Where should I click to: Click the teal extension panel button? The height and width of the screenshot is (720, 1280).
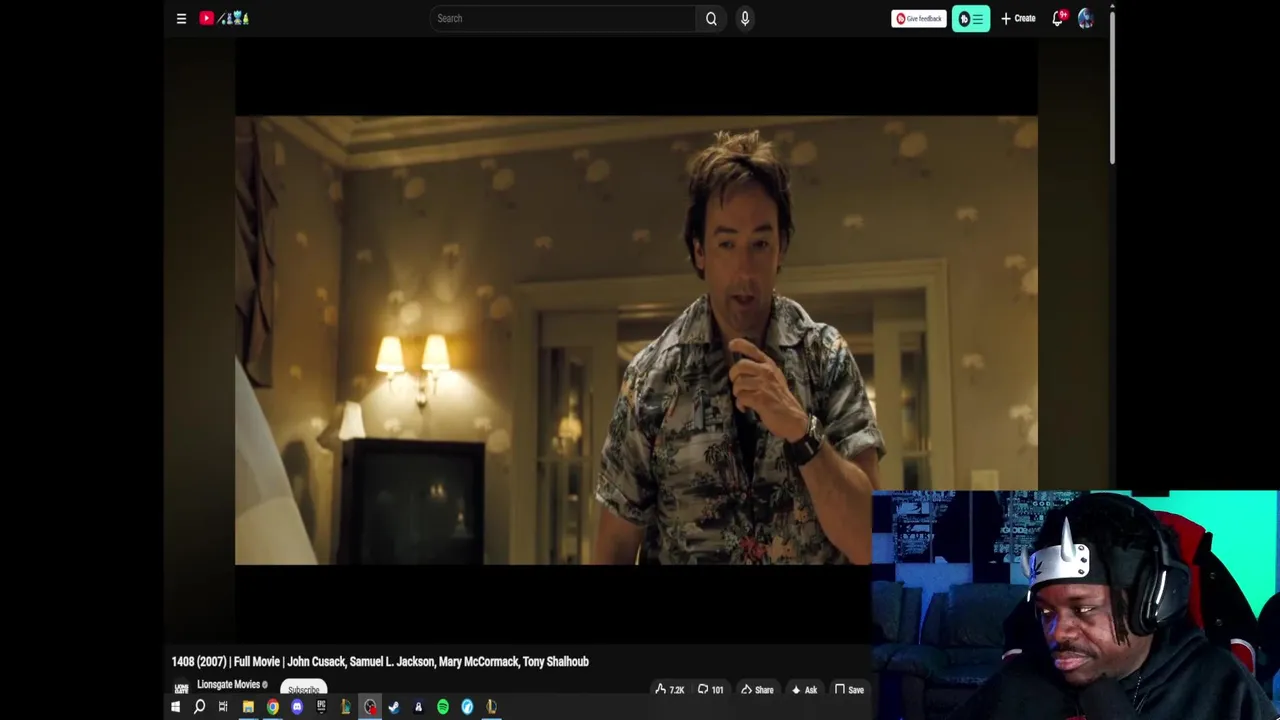click(x=971, y=18)
